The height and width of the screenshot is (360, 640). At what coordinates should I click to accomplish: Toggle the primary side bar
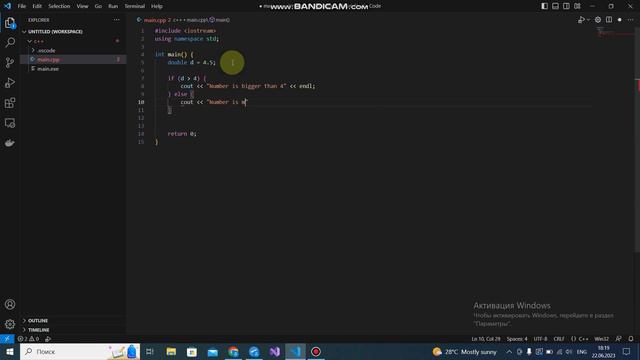click(544, 6)
